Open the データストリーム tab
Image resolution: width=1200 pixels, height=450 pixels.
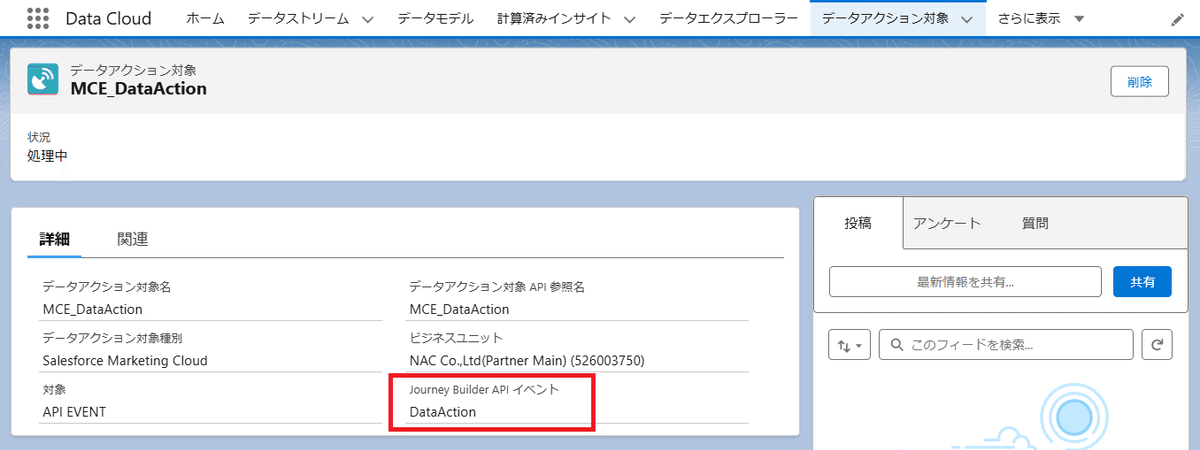pos(297,19)
